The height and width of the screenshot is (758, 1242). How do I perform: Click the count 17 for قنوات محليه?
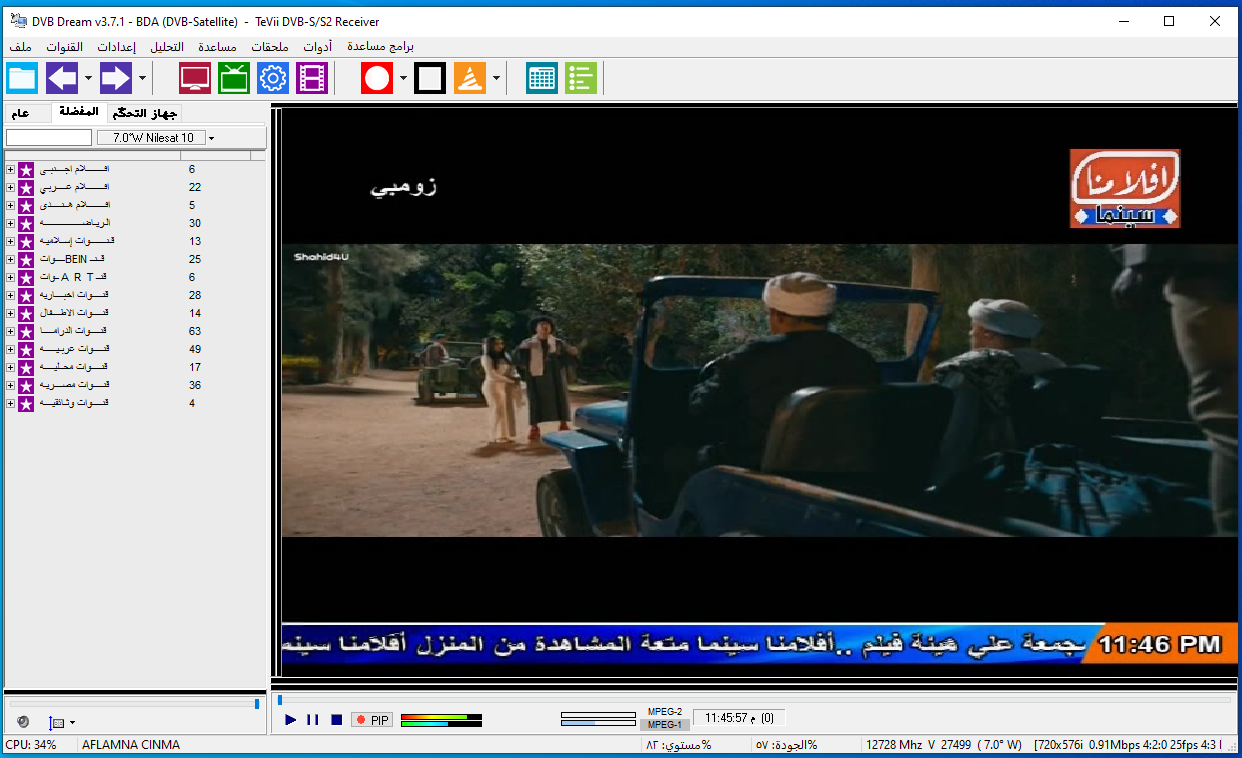click(x=195, y=367)
